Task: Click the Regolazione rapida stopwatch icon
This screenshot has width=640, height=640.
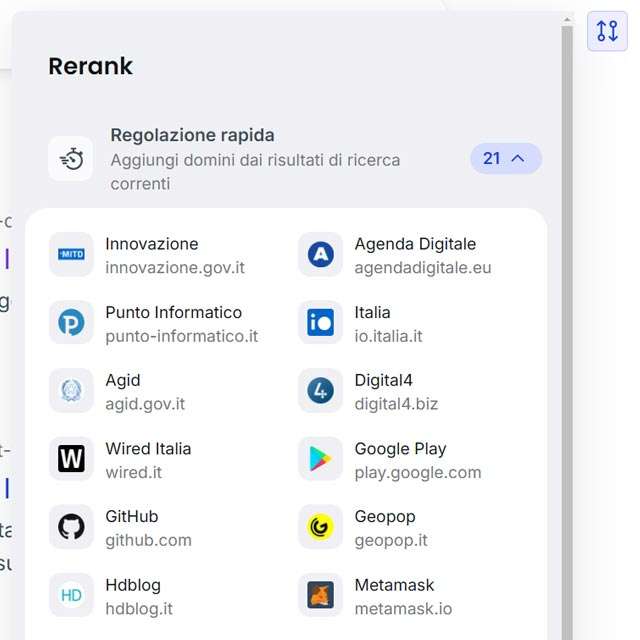Action: coord(71,159)
